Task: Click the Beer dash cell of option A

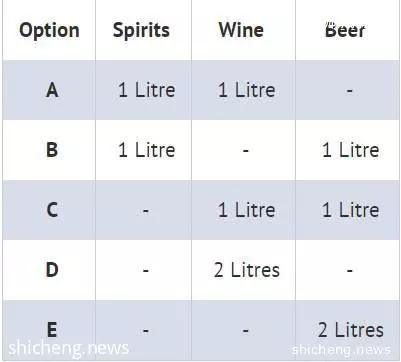Action: 349,90
